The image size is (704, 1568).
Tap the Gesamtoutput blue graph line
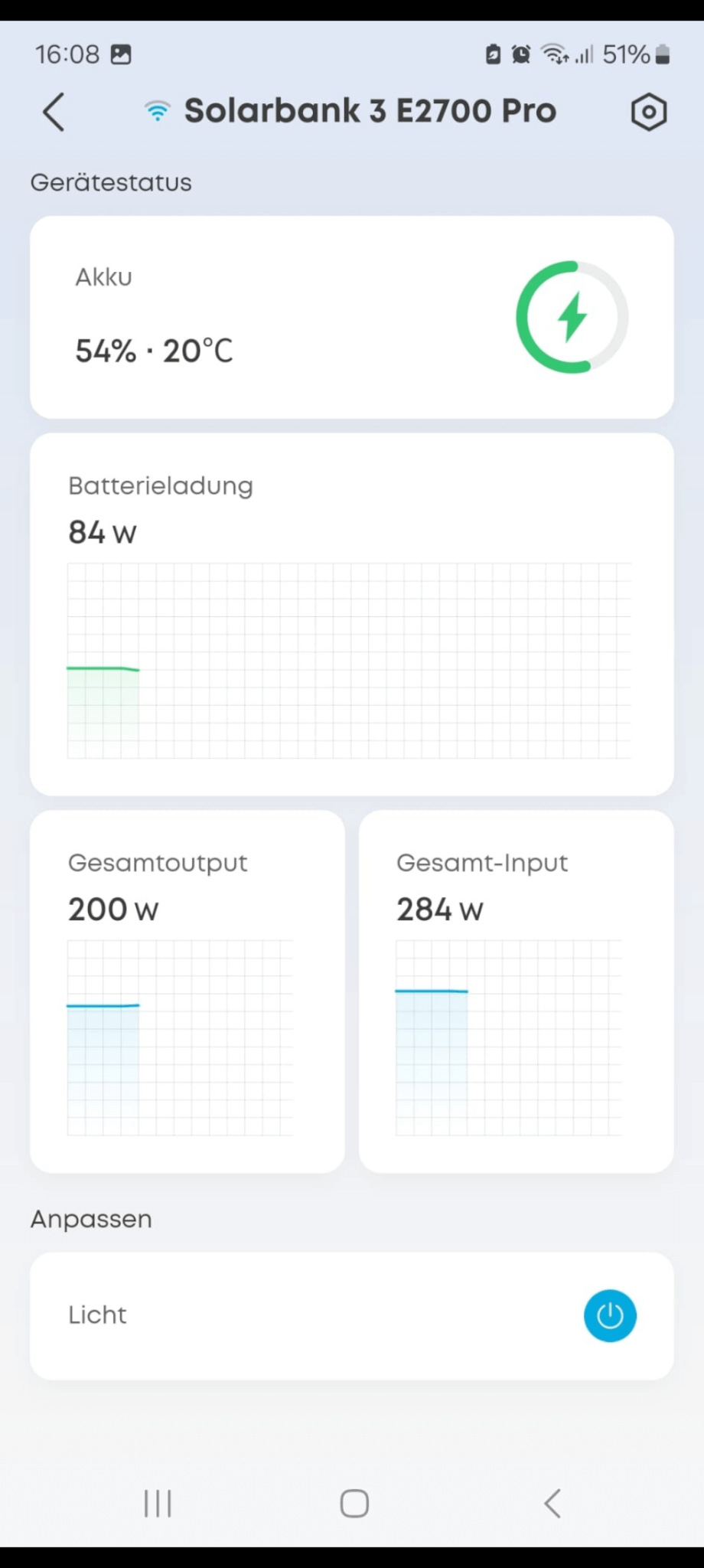pyautogui.click(x=103, y=1005)
